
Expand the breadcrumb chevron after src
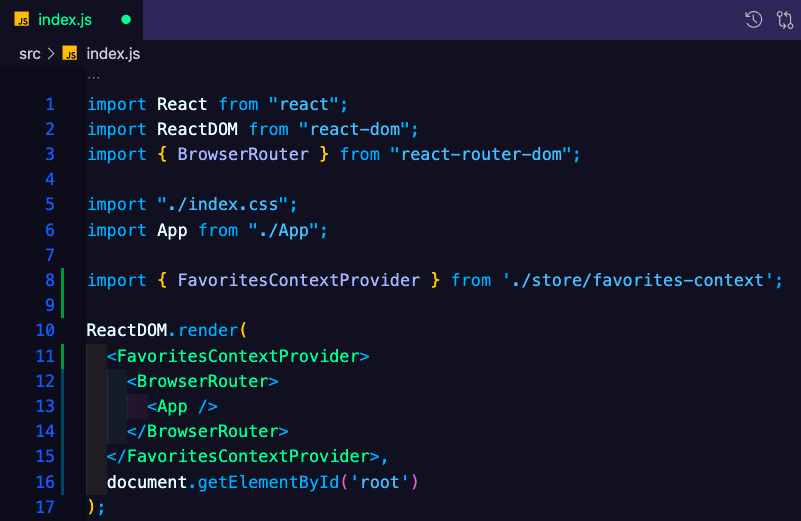51,54
